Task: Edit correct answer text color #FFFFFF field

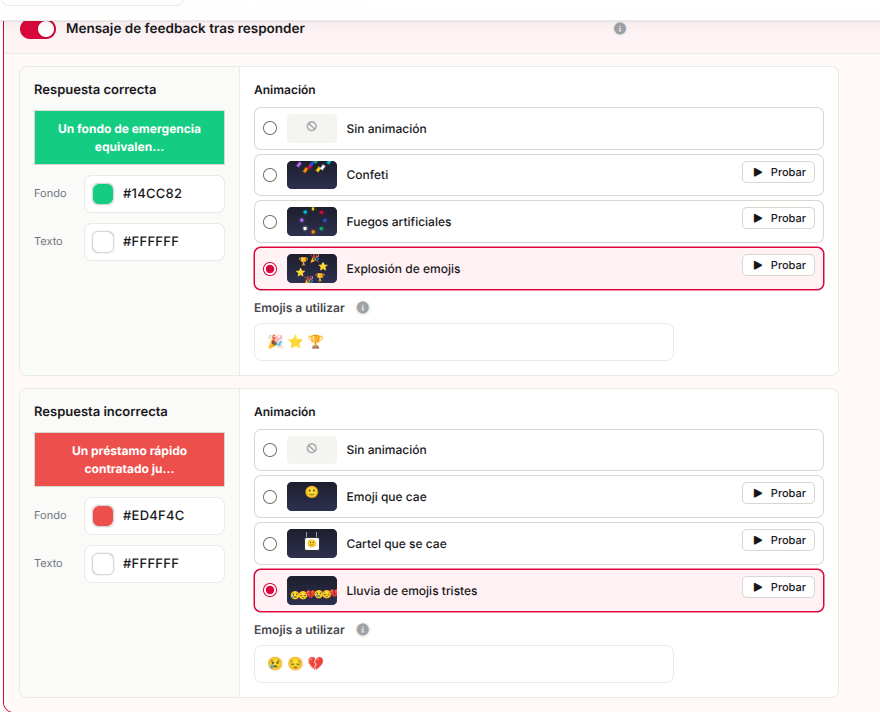Action: click(154, 242)
